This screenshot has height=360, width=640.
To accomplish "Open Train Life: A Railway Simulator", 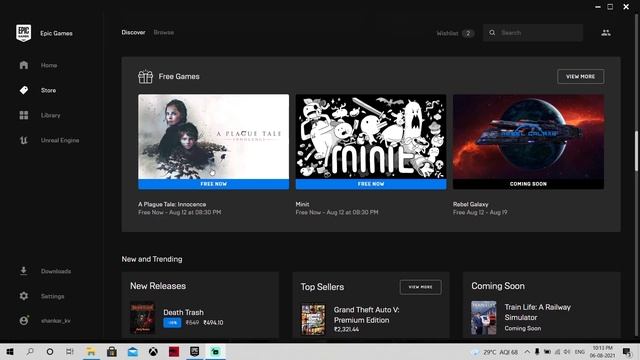I will [538, 312].
